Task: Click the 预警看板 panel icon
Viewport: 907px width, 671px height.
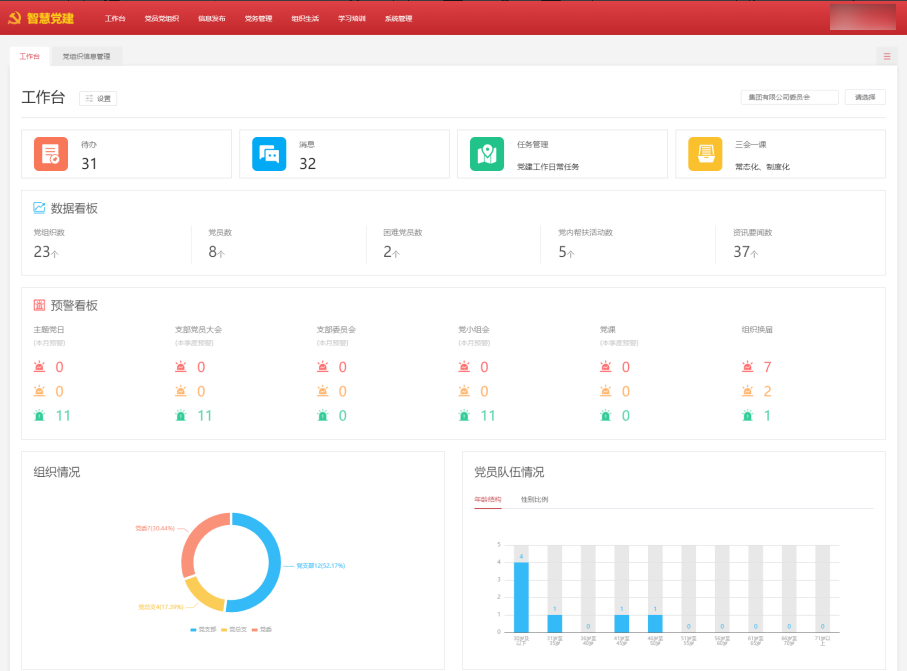Action: click(x=40, y=305)
